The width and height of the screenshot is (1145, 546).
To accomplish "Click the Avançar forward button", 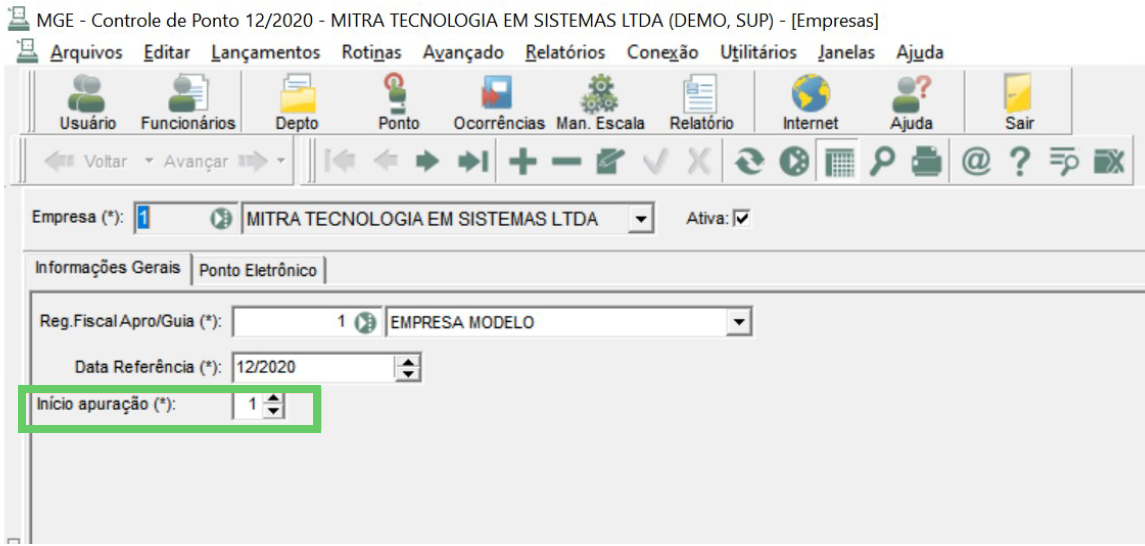I will pyautogui.click(x=214, y=161).
